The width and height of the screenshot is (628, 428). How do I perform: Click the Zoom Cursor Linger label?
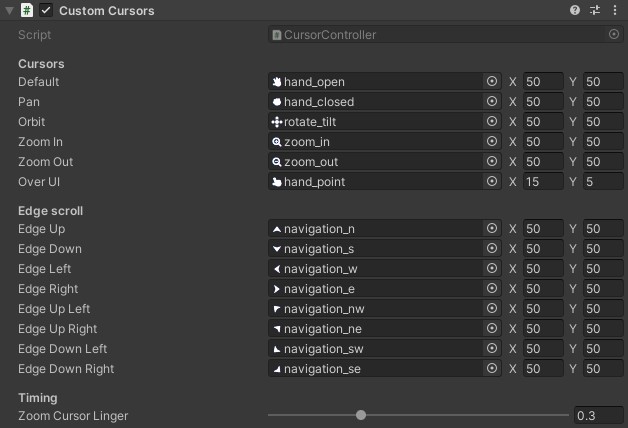pos(73,416)
